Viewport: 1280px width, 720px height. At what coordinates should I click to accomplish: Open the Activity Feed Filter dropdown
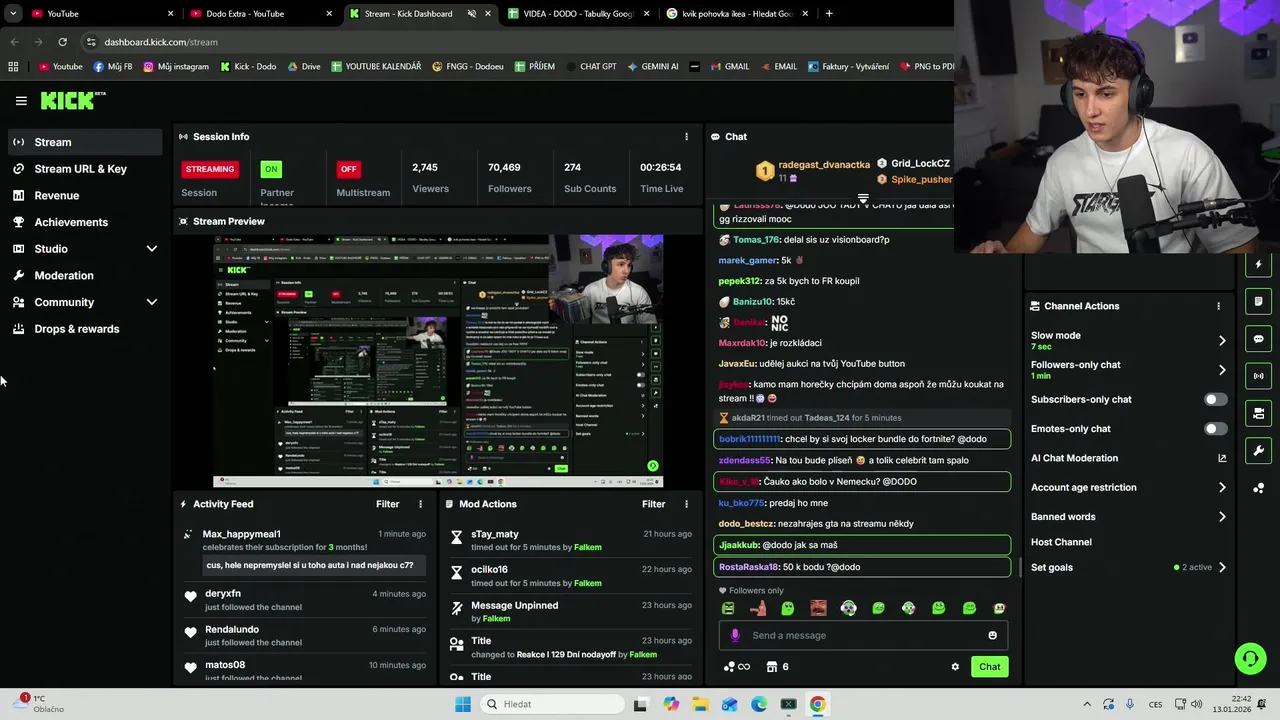(387, 504)
